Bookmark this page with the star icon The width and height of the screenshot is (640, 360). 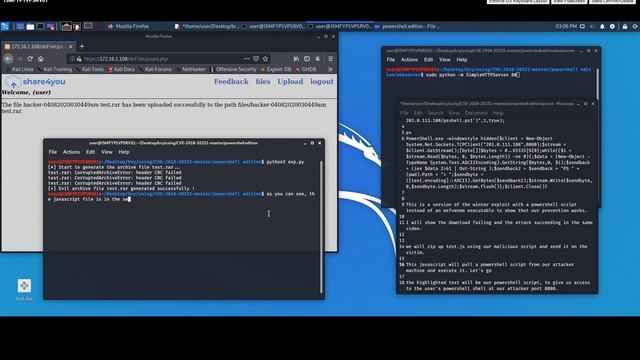pos(265,59)
